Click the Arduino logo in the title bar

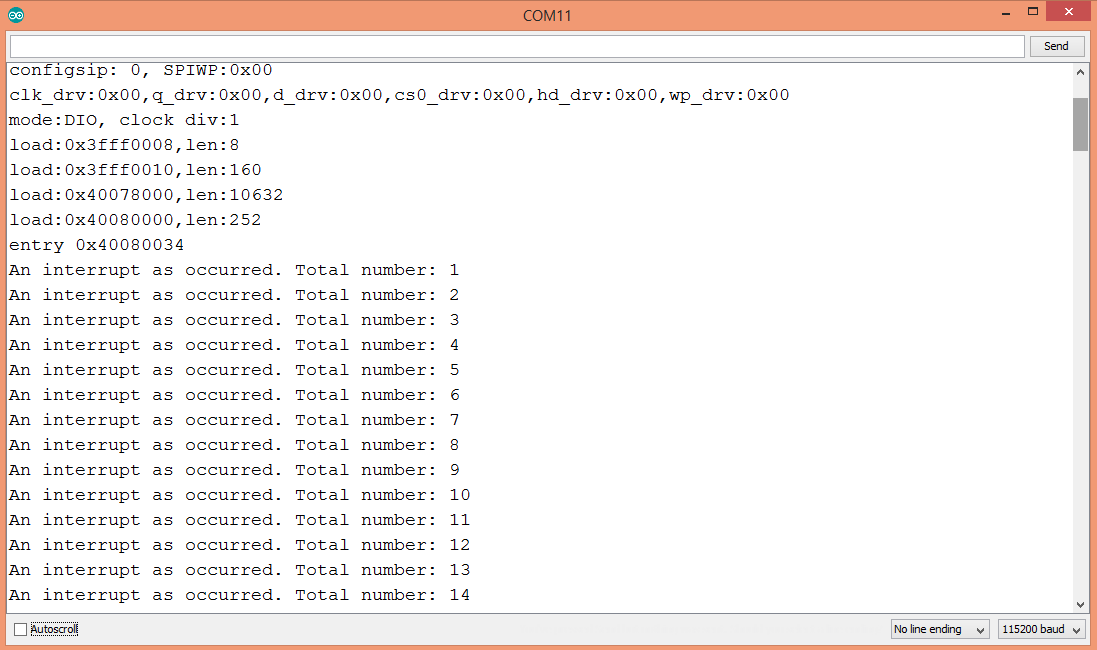pos(16,14)
